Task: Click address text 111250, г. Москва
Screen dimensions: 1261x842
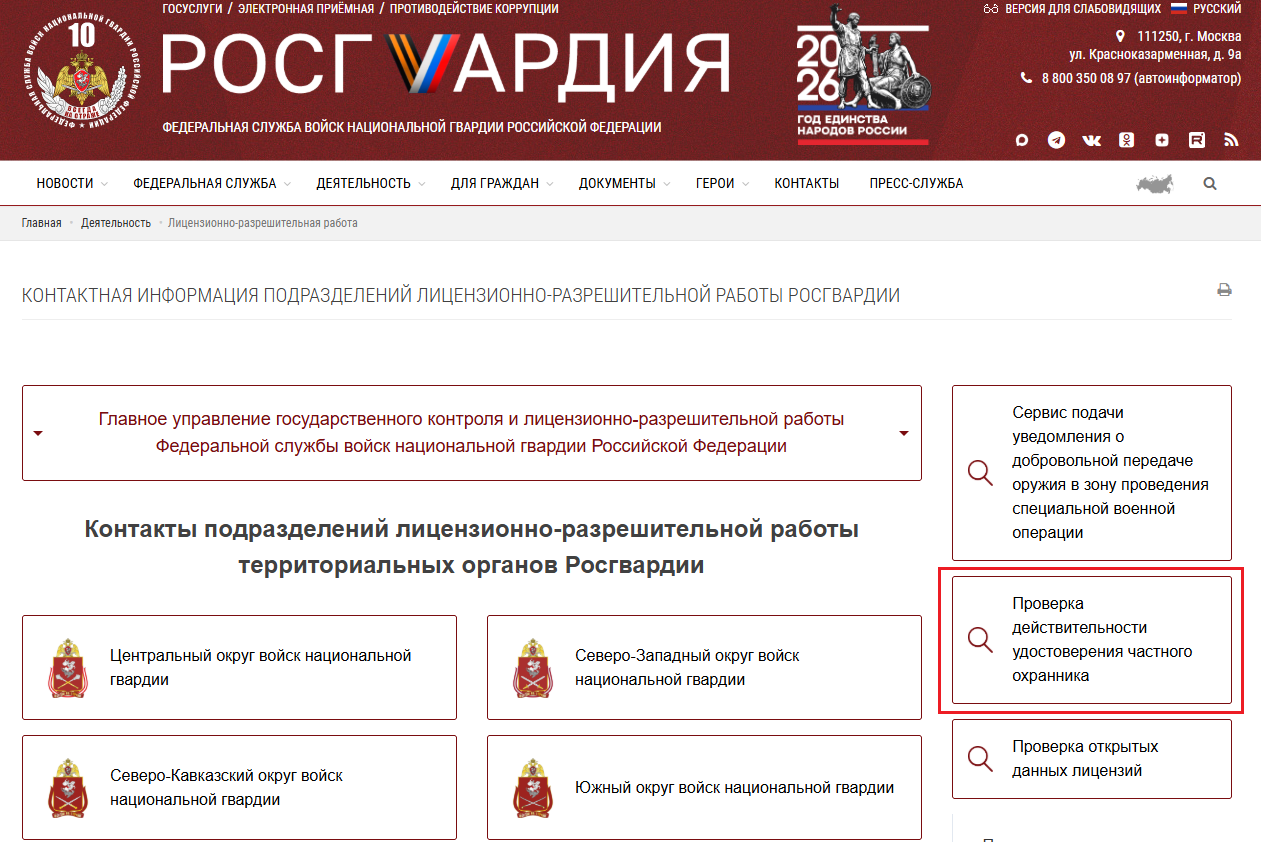Action: coord(1189,36)
